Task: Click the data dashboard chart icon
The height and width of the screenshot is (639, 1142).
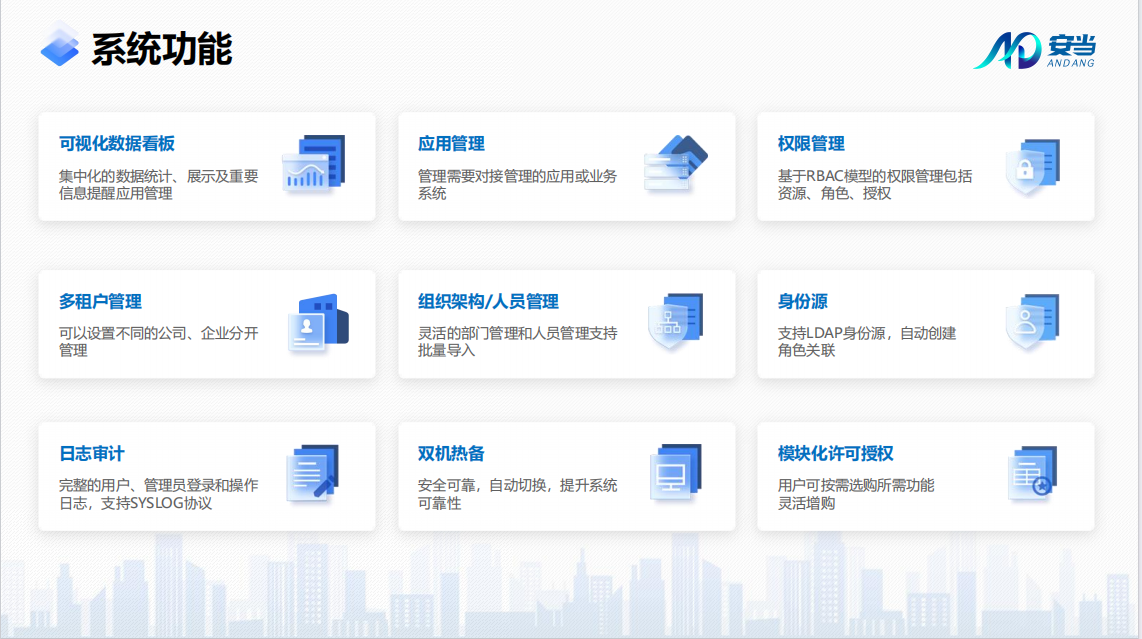Action: pos(314,164)
